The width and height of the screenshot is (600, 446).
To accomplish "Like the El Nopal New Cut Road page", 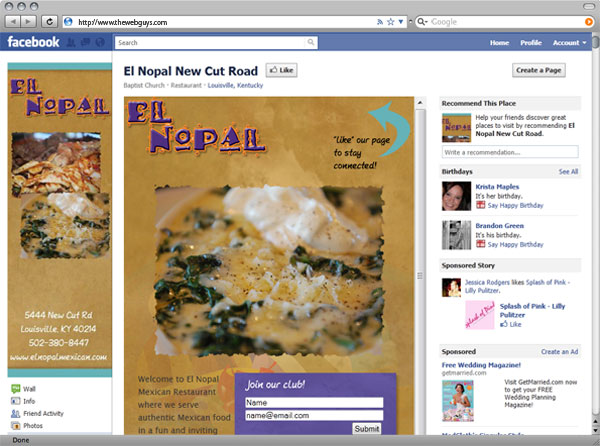I will [281, 70].
